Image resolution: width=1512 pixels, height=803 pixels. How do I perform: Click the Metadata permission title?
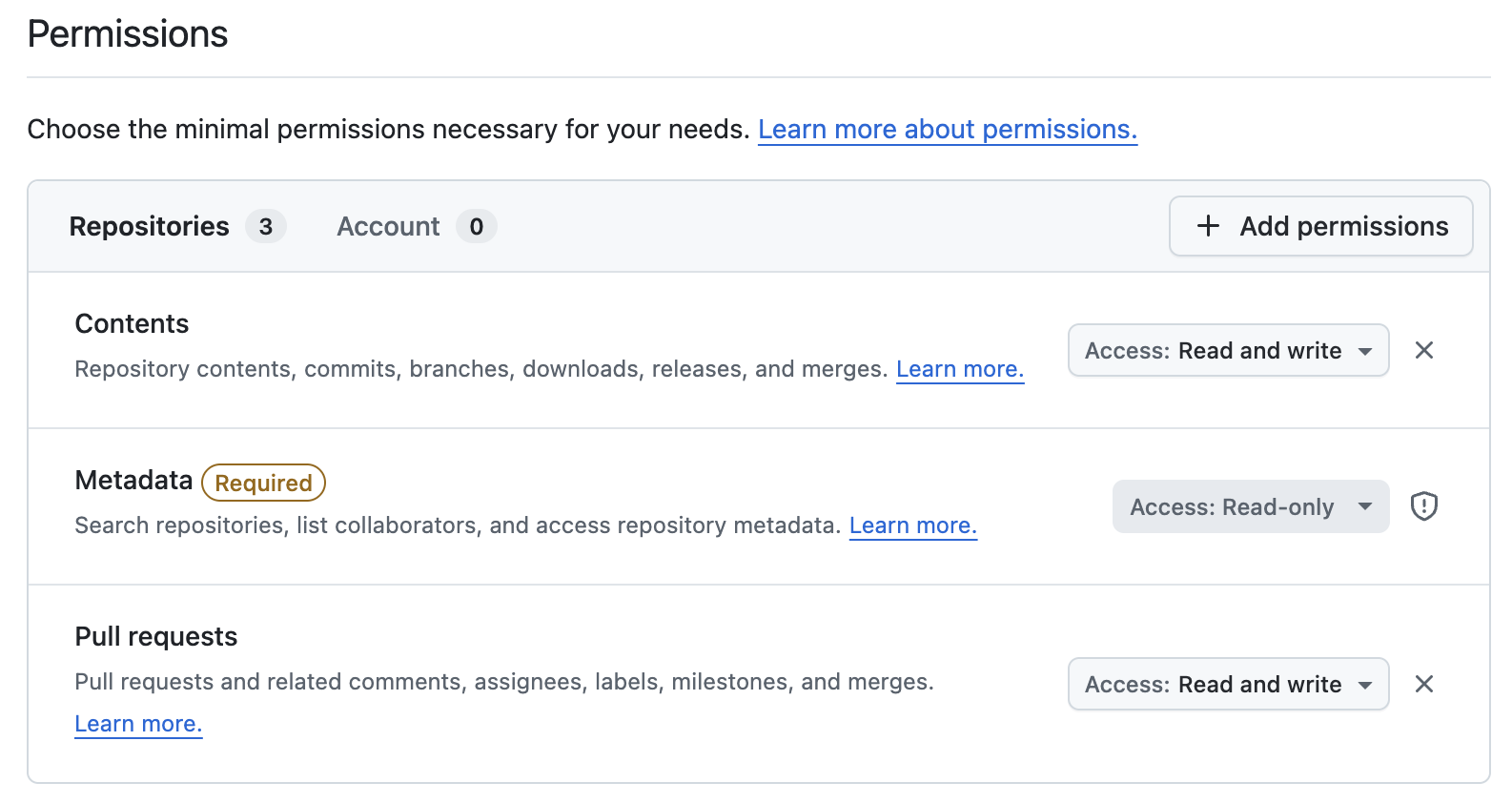[133, 480]
